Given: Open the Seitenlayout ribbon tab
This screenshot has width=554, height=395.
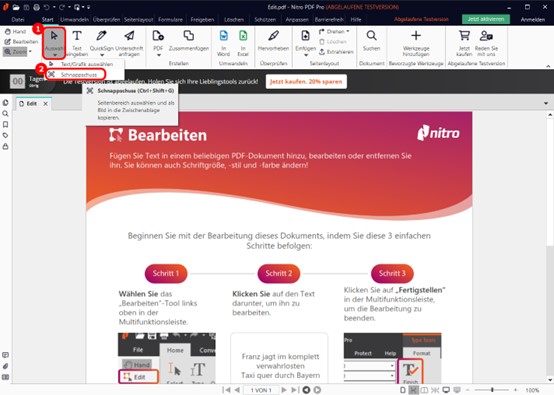Looking at the screenshot, I should pyautogui.click(x=138, y=19).
